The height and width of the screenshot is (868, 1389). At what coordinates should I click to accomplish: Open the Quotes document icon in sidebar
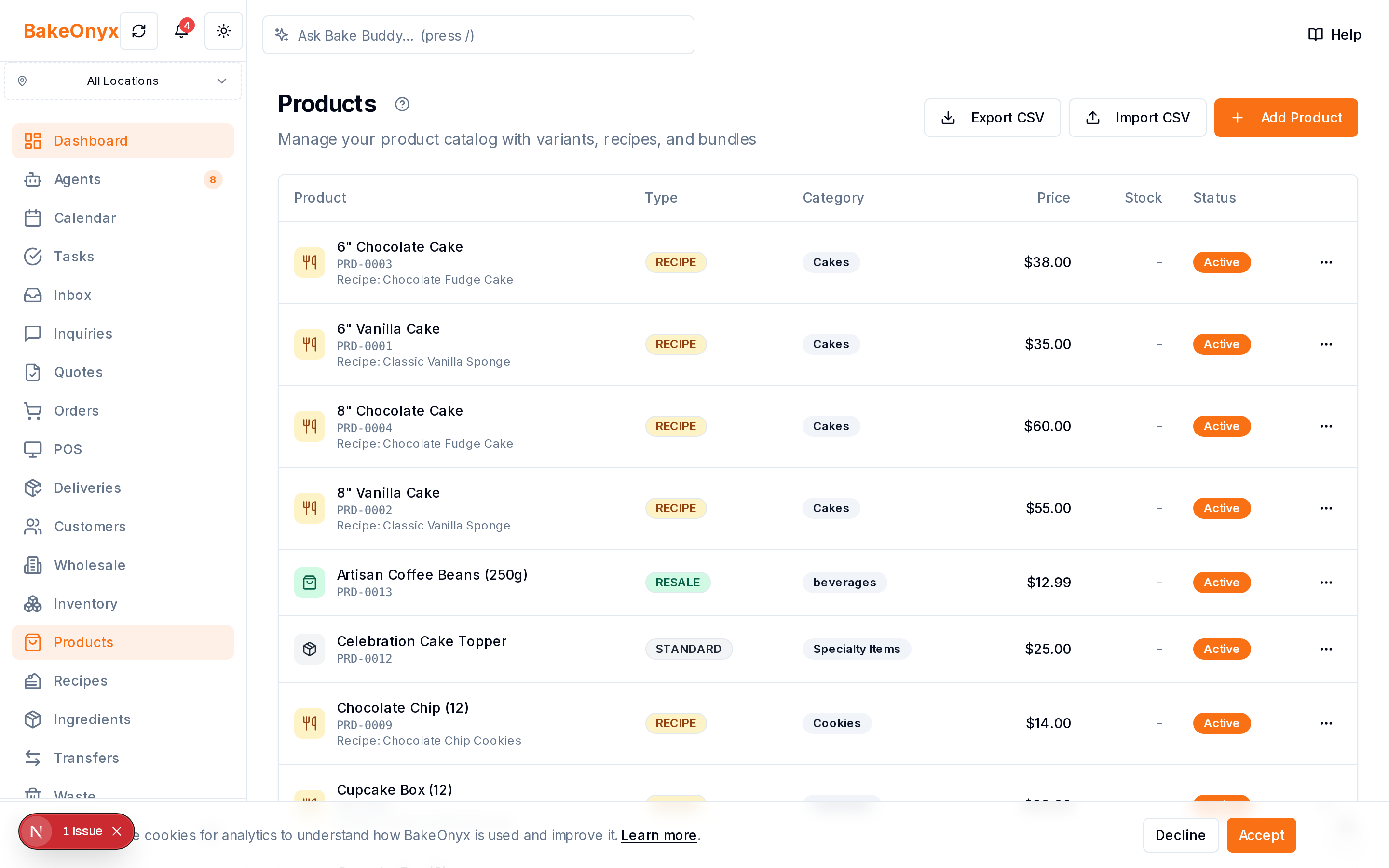tap(33, 372)
